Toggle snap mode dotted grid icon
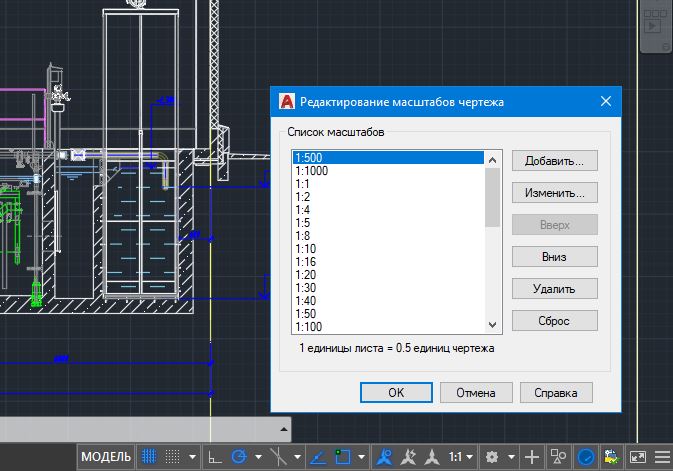673x471 pixels. [173, 457]
